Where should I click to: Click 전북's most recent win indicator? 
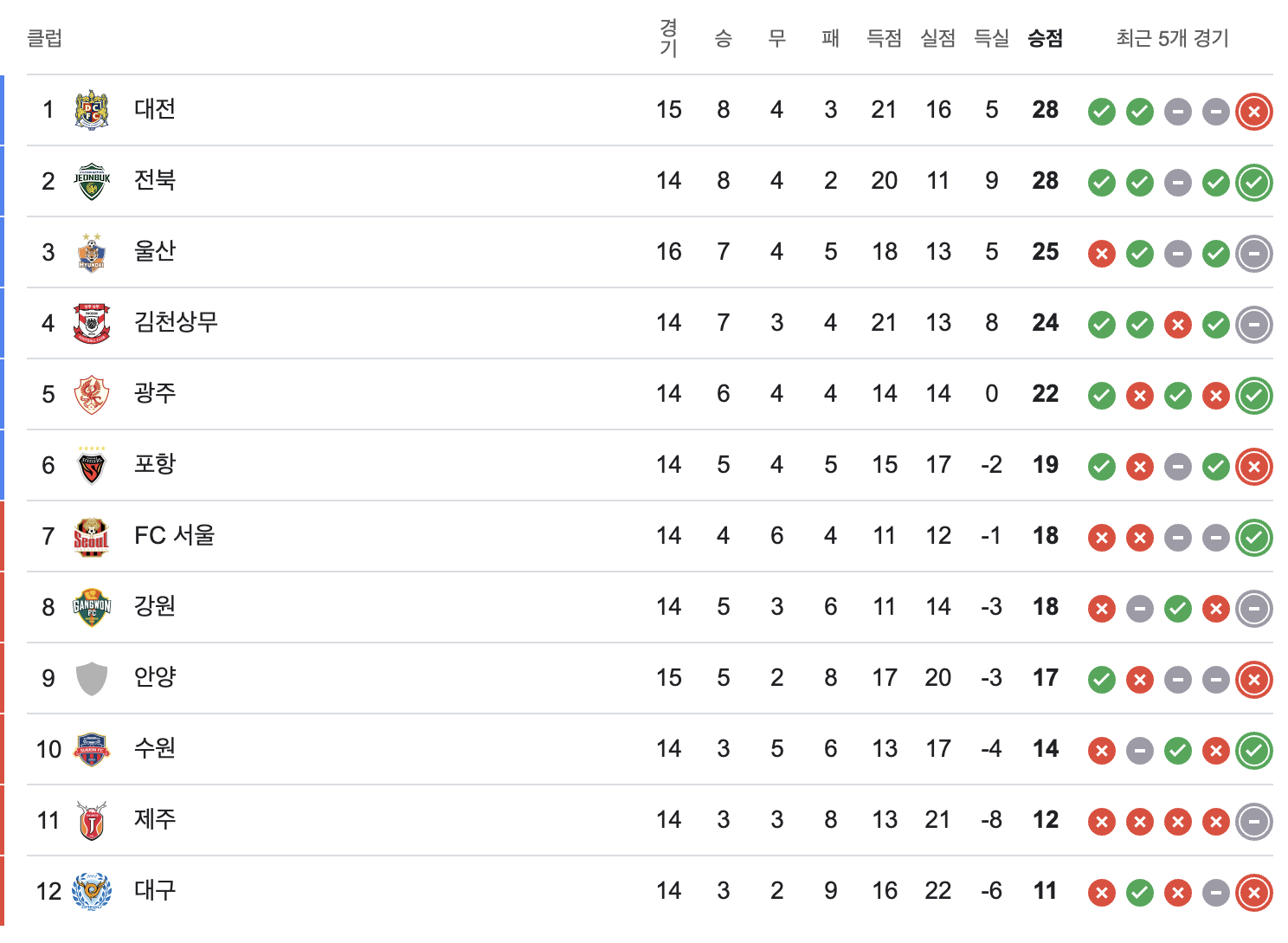click(1254, 182)
